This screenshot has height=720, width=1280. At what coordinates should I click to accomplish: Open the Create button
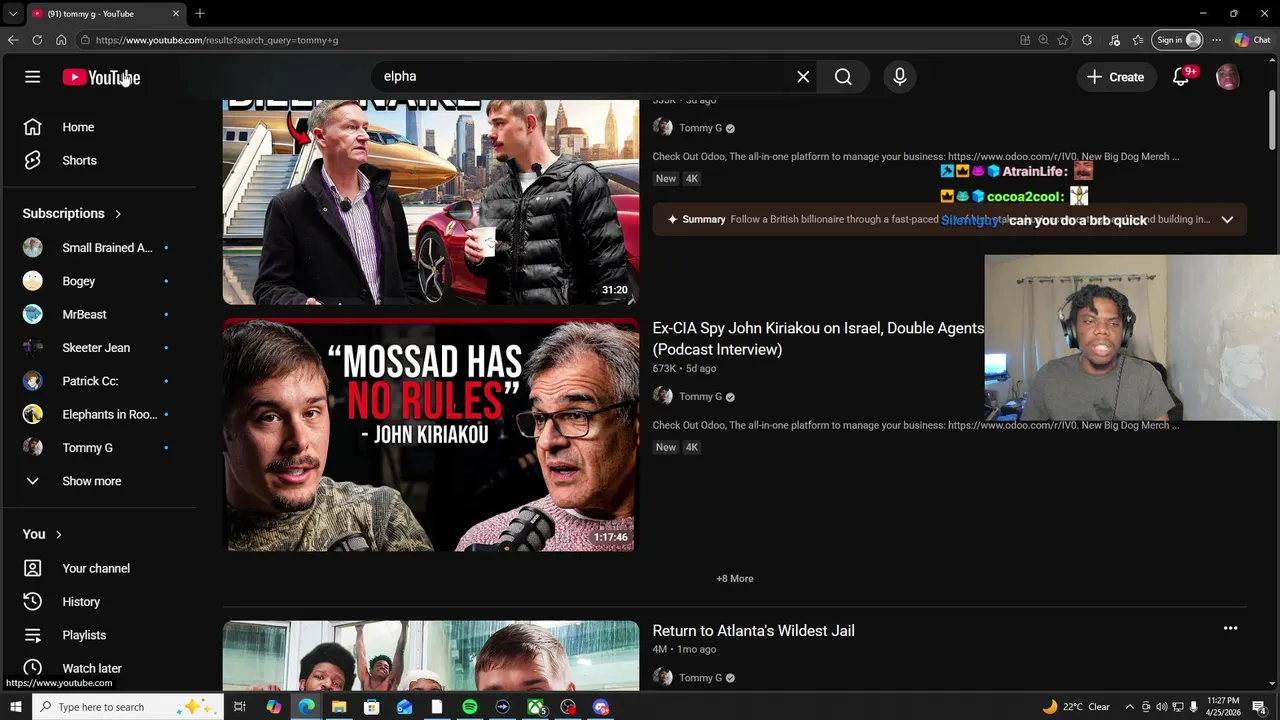pyautogui.click(x=1115, y=77)
